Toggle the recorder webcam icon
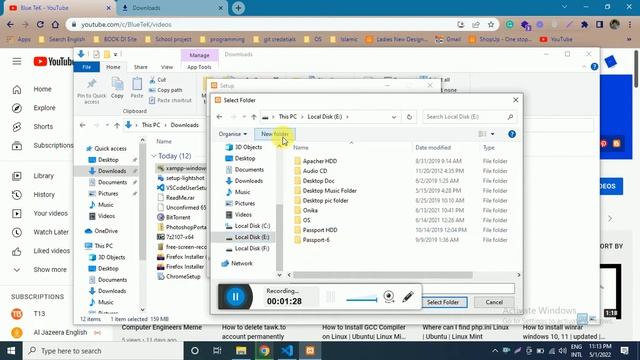This screenshot has height=360, width=640. 389,297
